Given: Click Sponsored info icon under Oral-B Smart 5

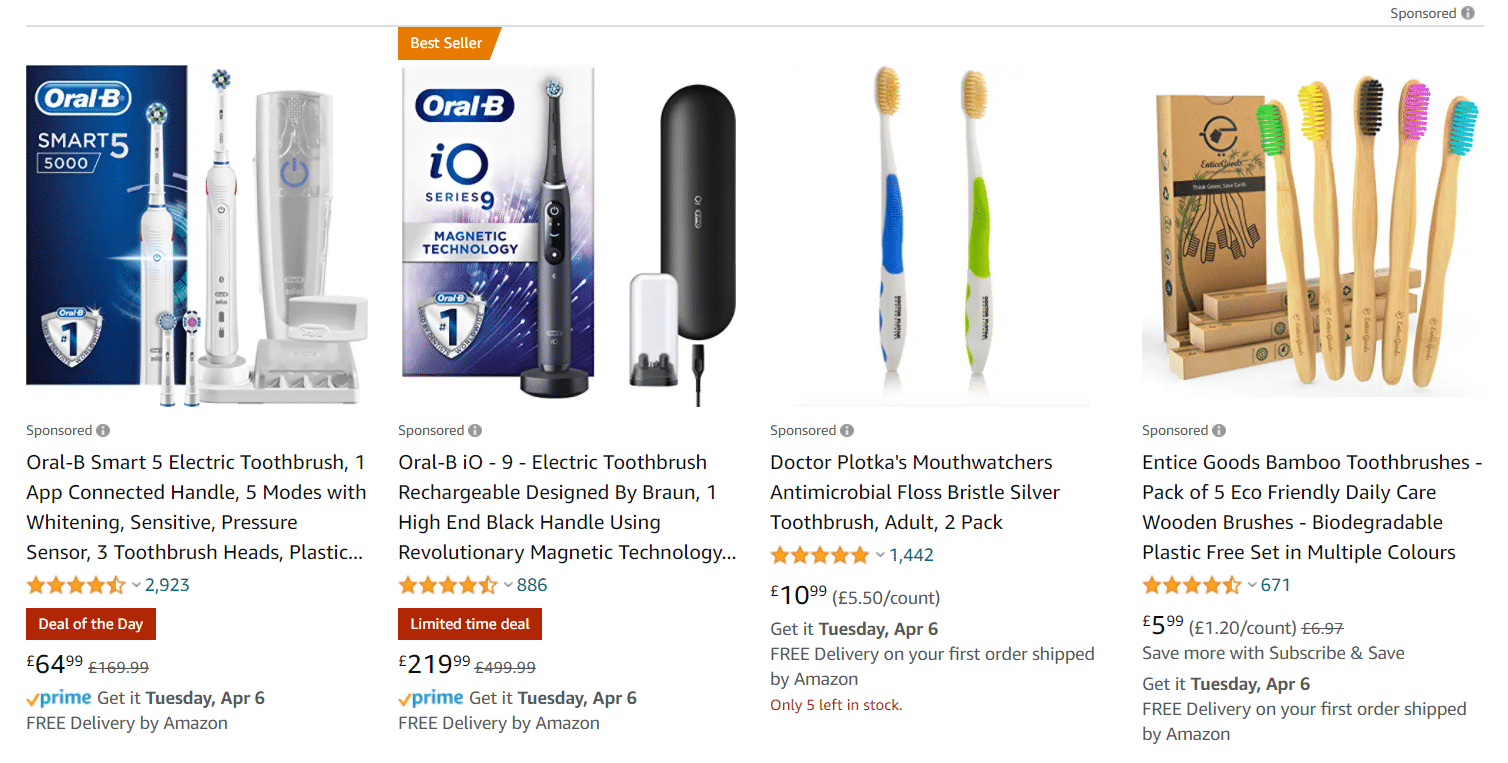Looking at the screenshot, I should tap(103, 430).
